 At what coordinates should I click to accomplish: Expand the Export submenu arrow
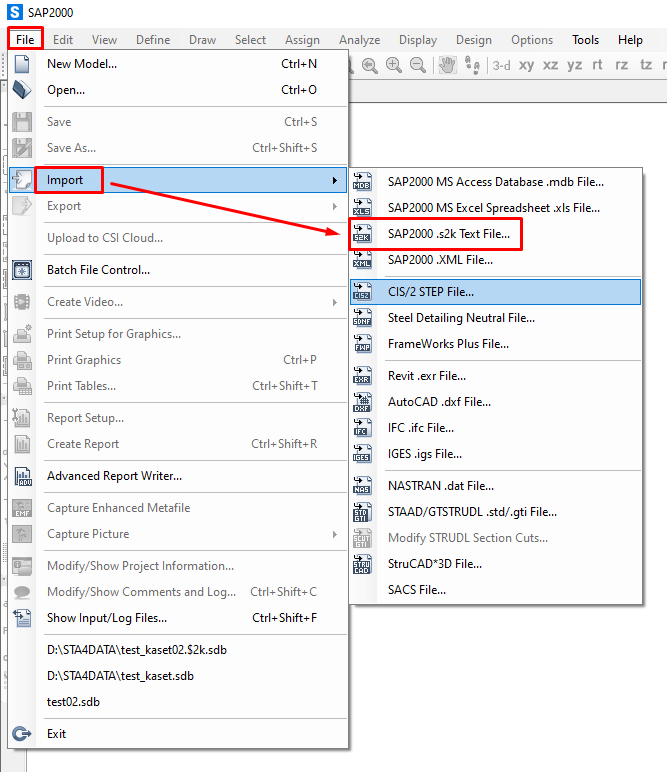[335, 206]
